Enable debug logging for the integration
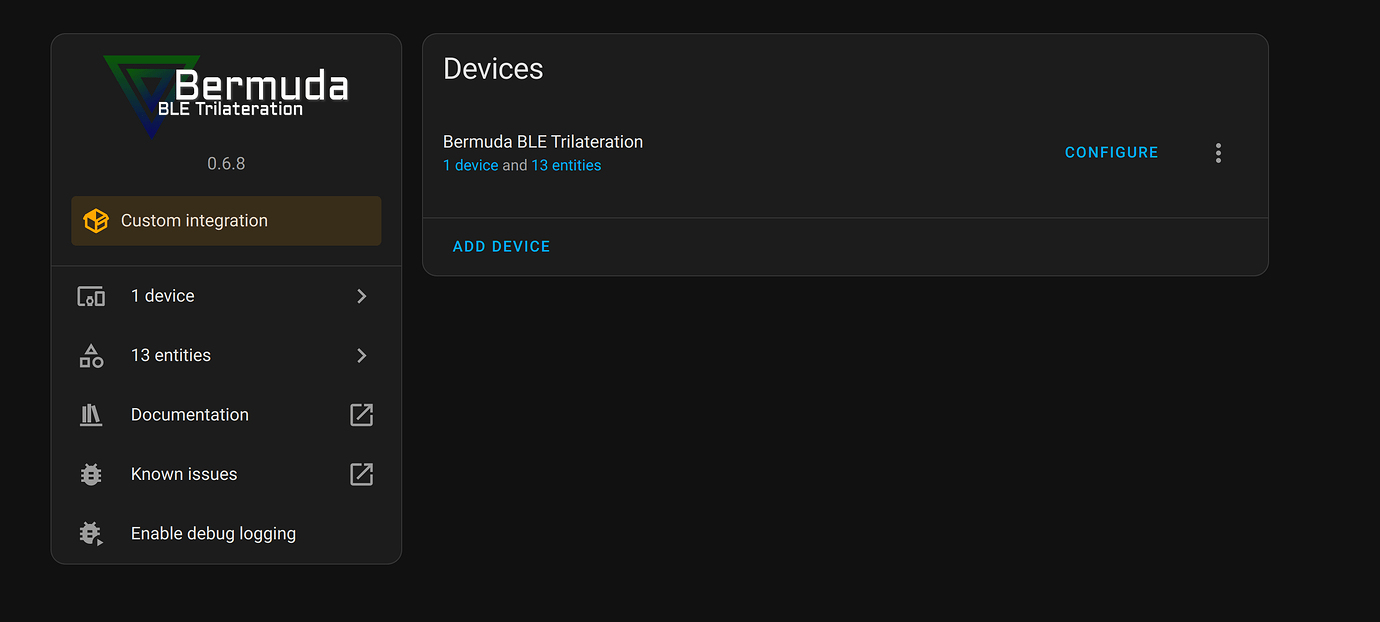The height and width of the screenshot is (622, 1380). click(213, 533)
